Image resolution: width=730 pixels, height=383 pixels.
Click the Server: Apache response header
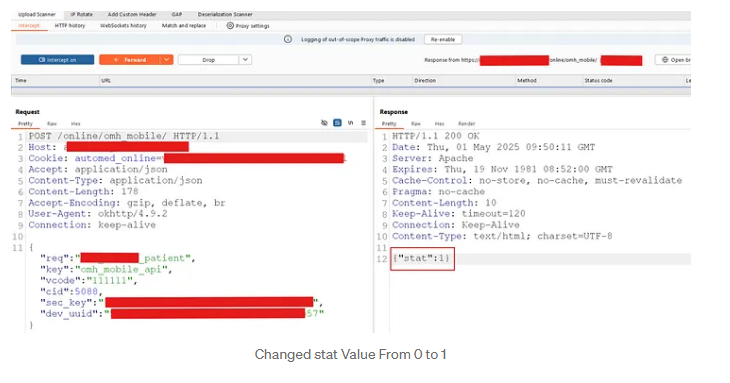pyautogui.click(x=432, y=158)
